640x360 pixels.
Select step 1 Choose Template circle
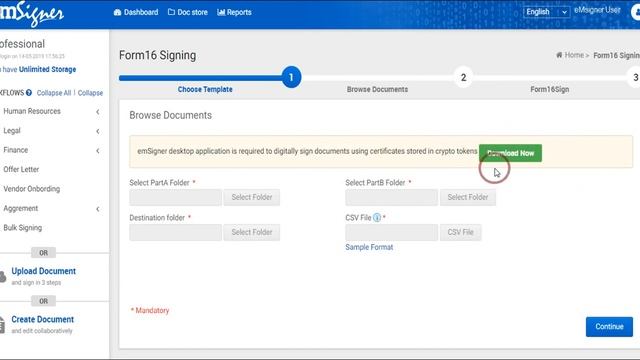[291, 77]
